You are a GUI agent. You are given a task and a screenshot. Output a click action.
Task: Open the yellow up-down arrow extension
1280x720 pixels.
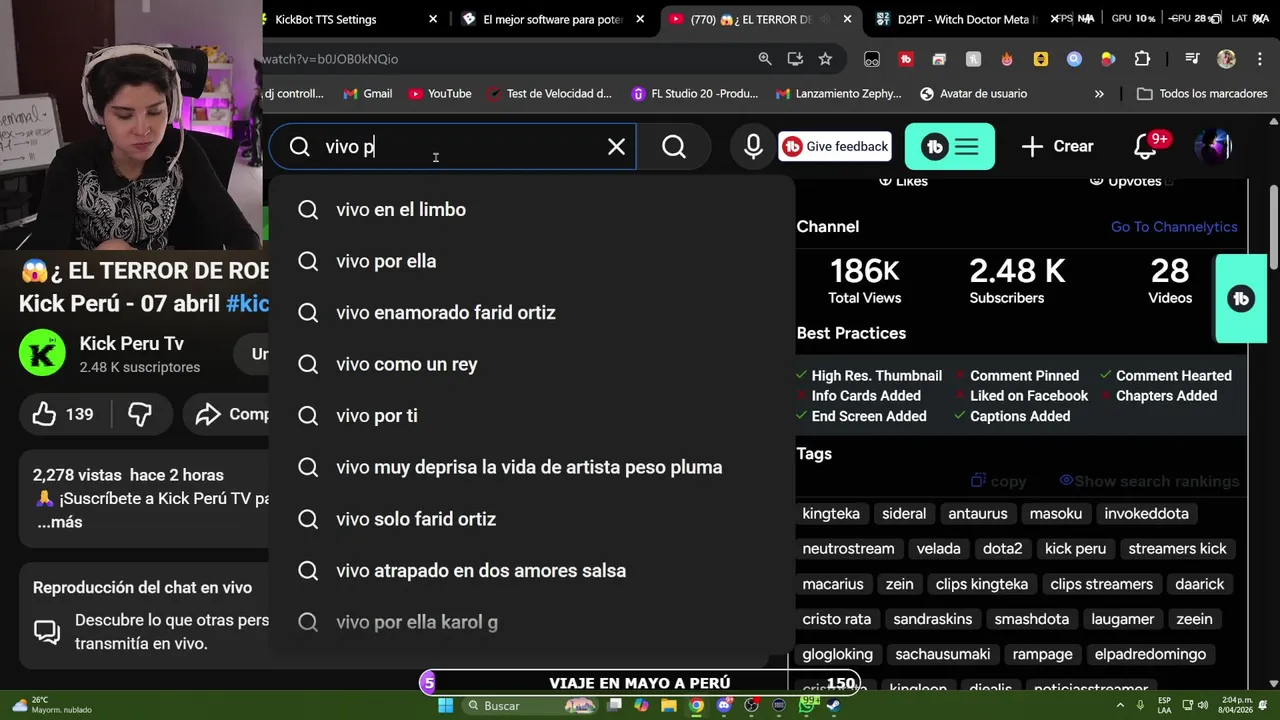click(x=1041, y=59)
